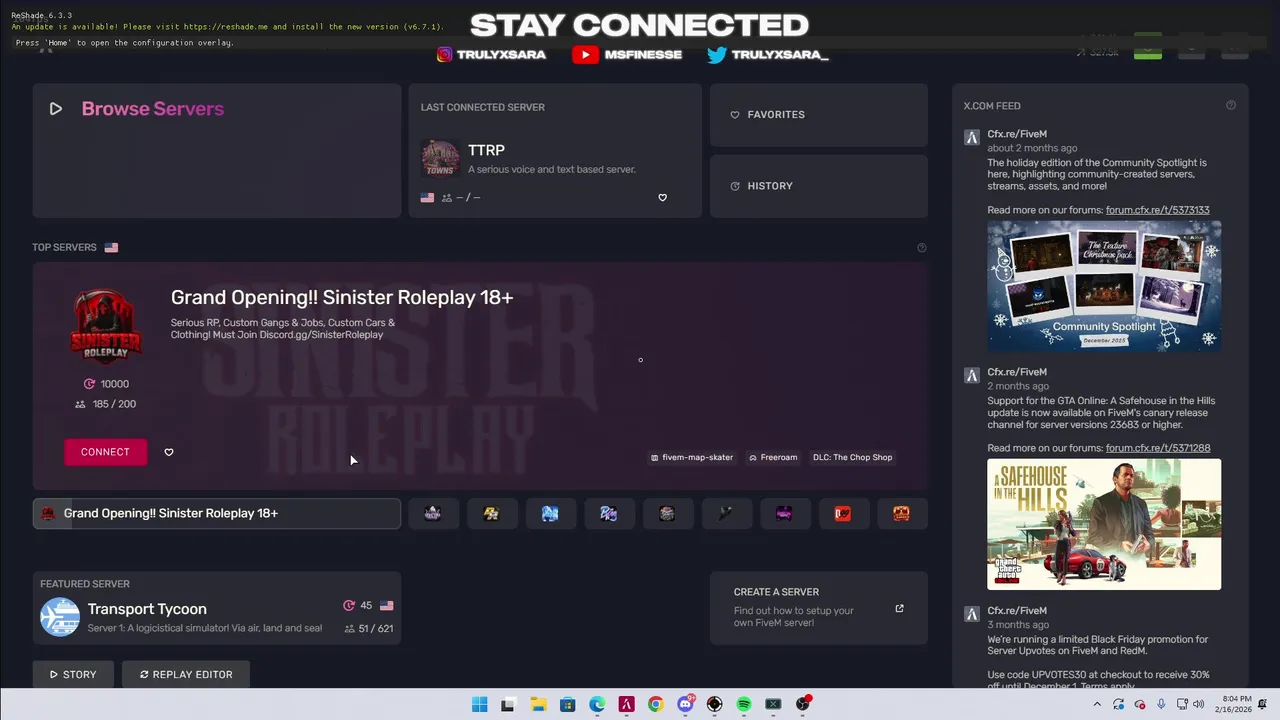The image size is (1280, 720).
Task: Select the red 99 server icon
Action: [843, 513]
